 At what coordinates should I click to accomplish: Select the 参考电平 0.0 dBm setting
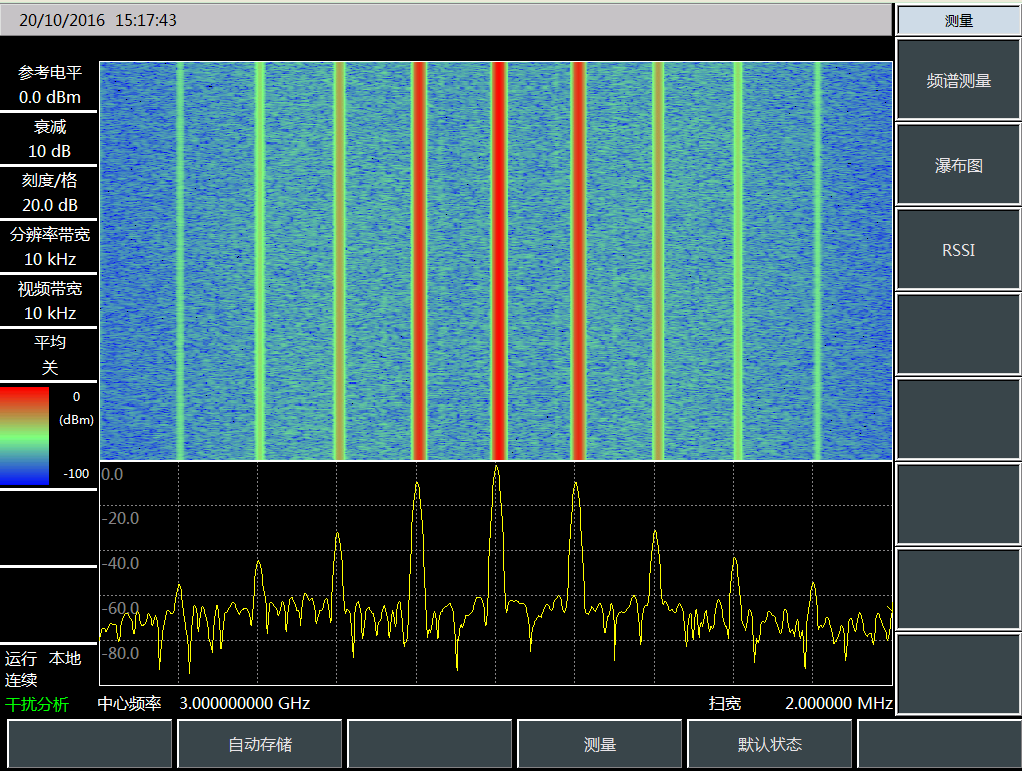(49, 86)
